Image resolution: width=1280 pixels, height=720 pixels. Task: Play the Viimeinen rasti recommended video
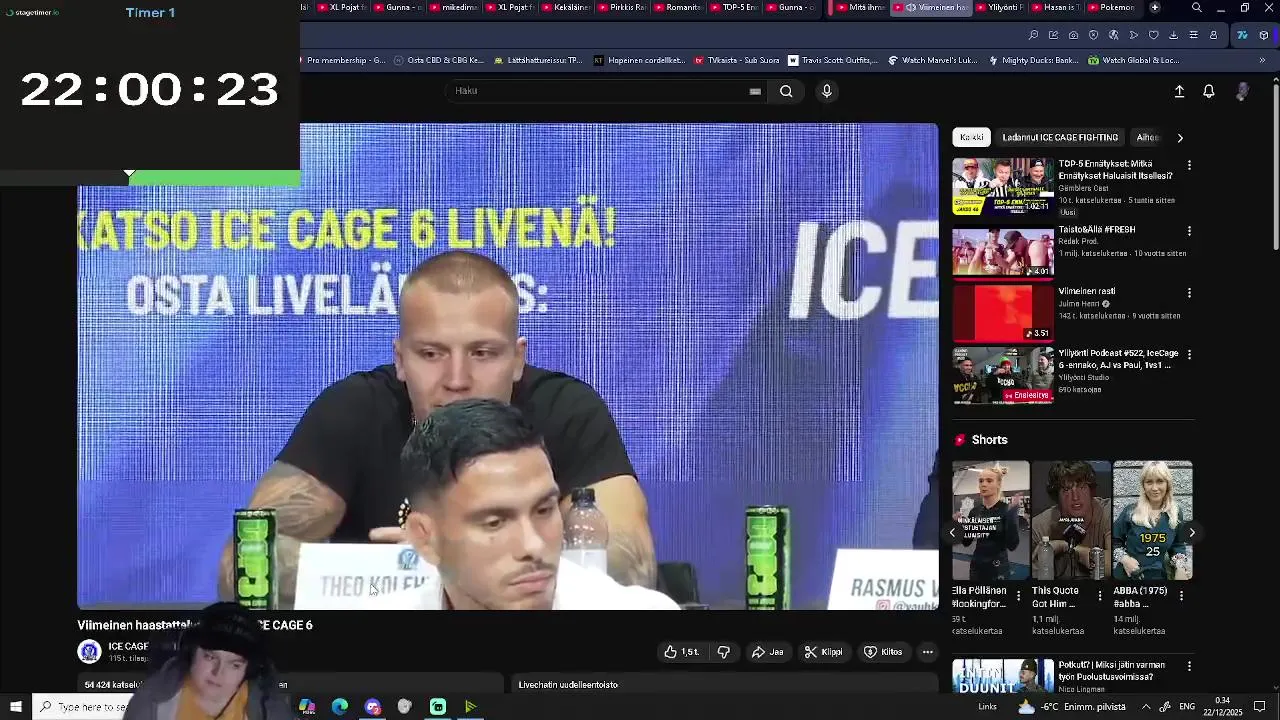pyautogui.click(x=1003, y=313)
